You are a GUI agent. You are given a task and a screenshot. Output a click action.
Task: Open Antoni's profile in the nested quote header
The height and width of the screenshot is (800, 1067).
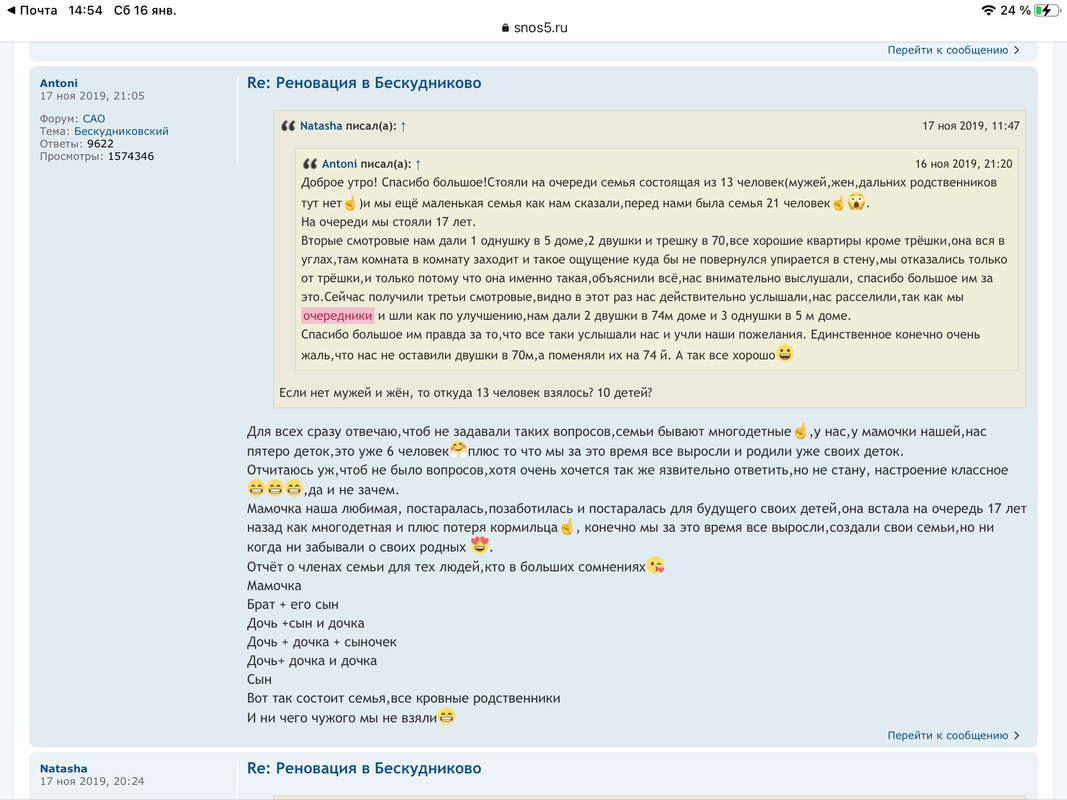(x=340, y=164)
